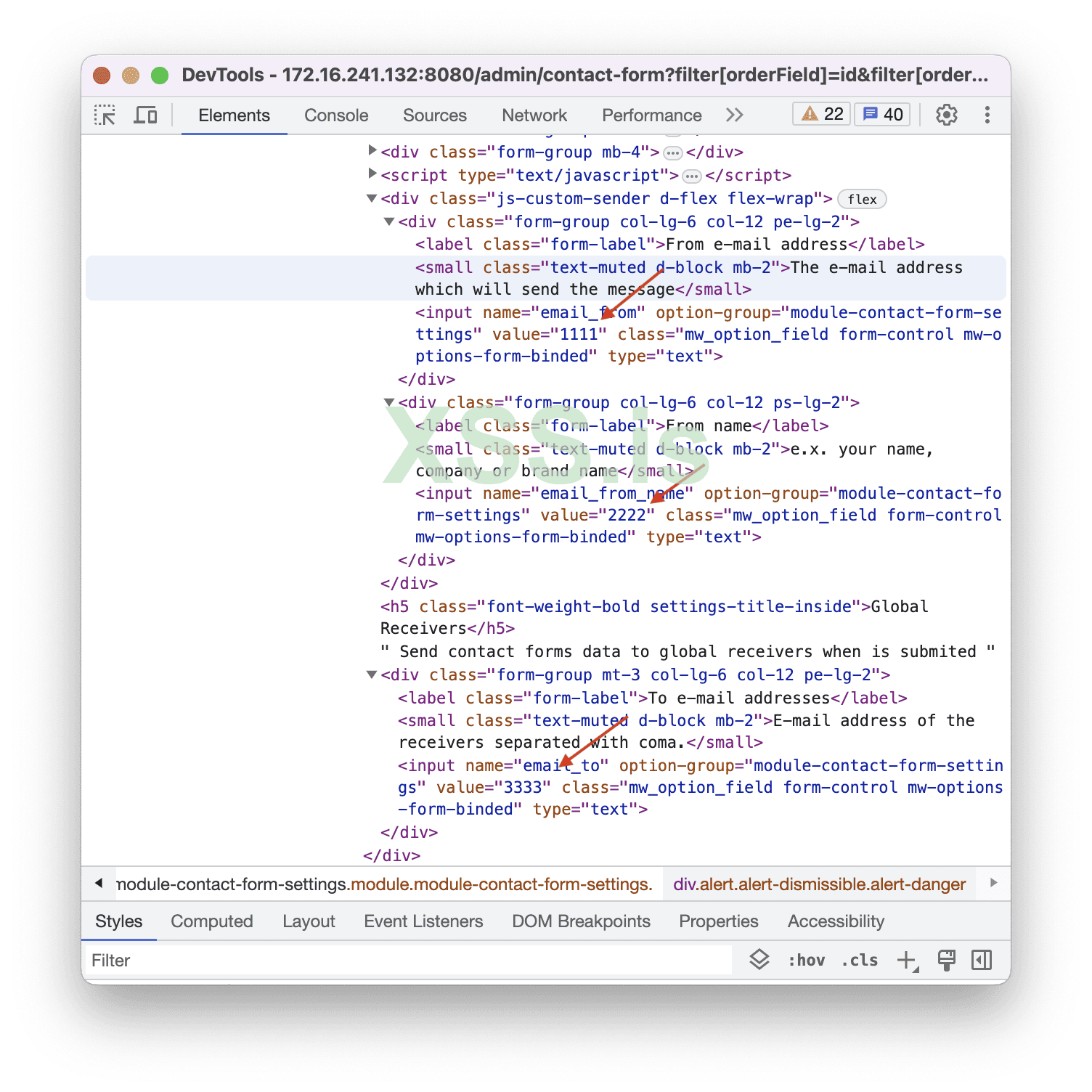Open the Event Listeners pane tab
The height and width of the screenshot is (1092, 1092).
click(x=423, y=921)
